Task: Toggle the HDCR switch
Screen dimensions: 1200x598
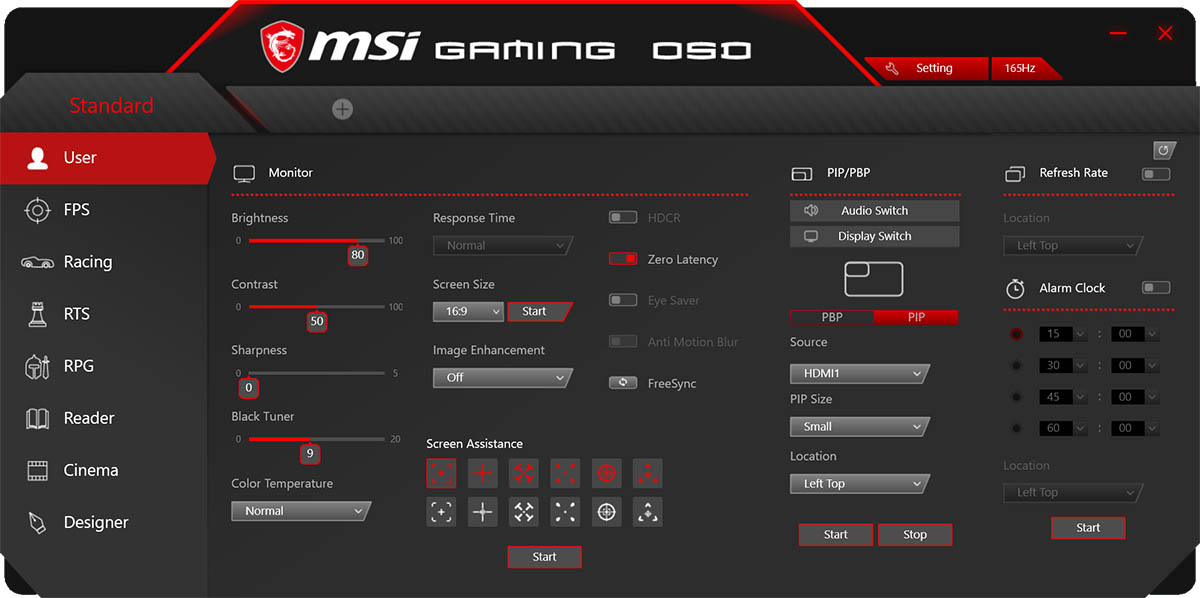Action: 623,217
